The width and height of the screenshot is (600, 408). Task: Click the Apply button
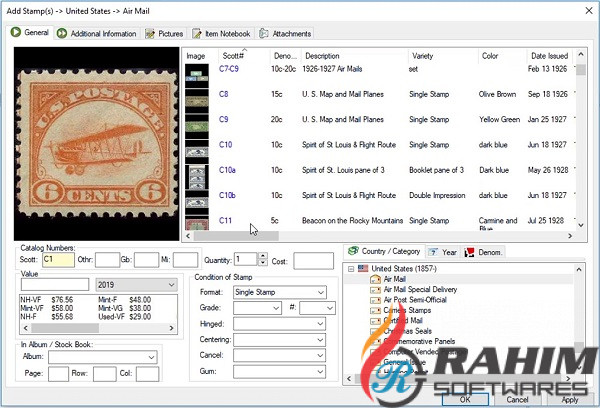568,398
